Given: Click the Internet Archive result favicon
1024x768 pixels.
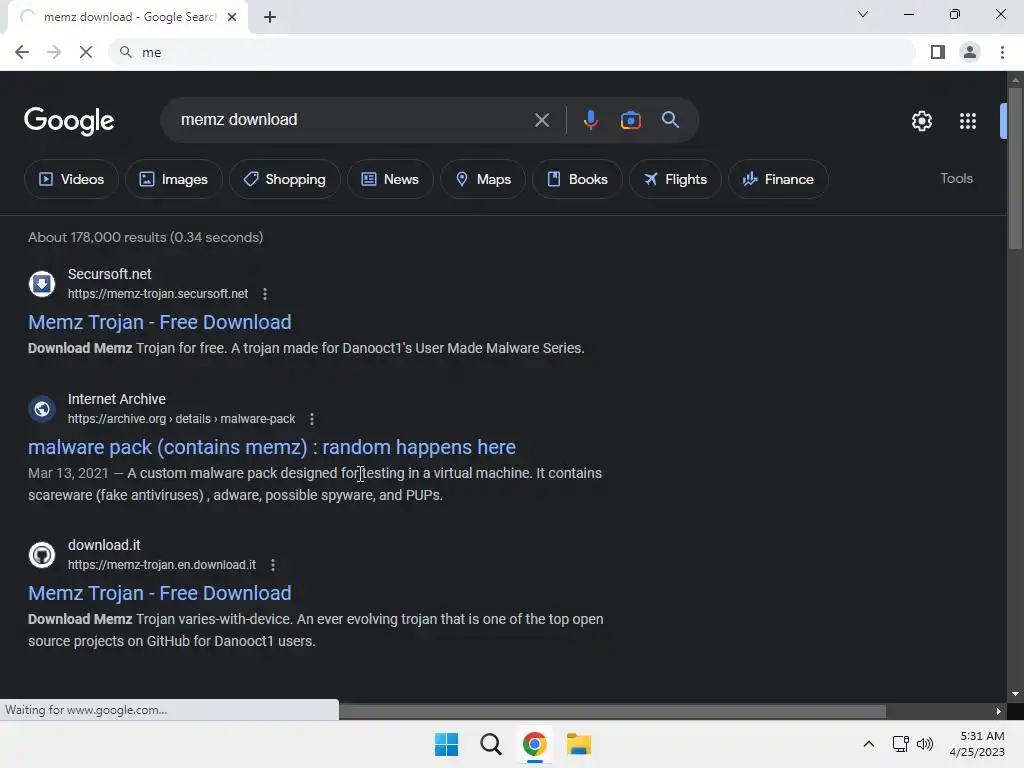Looking at the screenshot, I should point(42,409).
